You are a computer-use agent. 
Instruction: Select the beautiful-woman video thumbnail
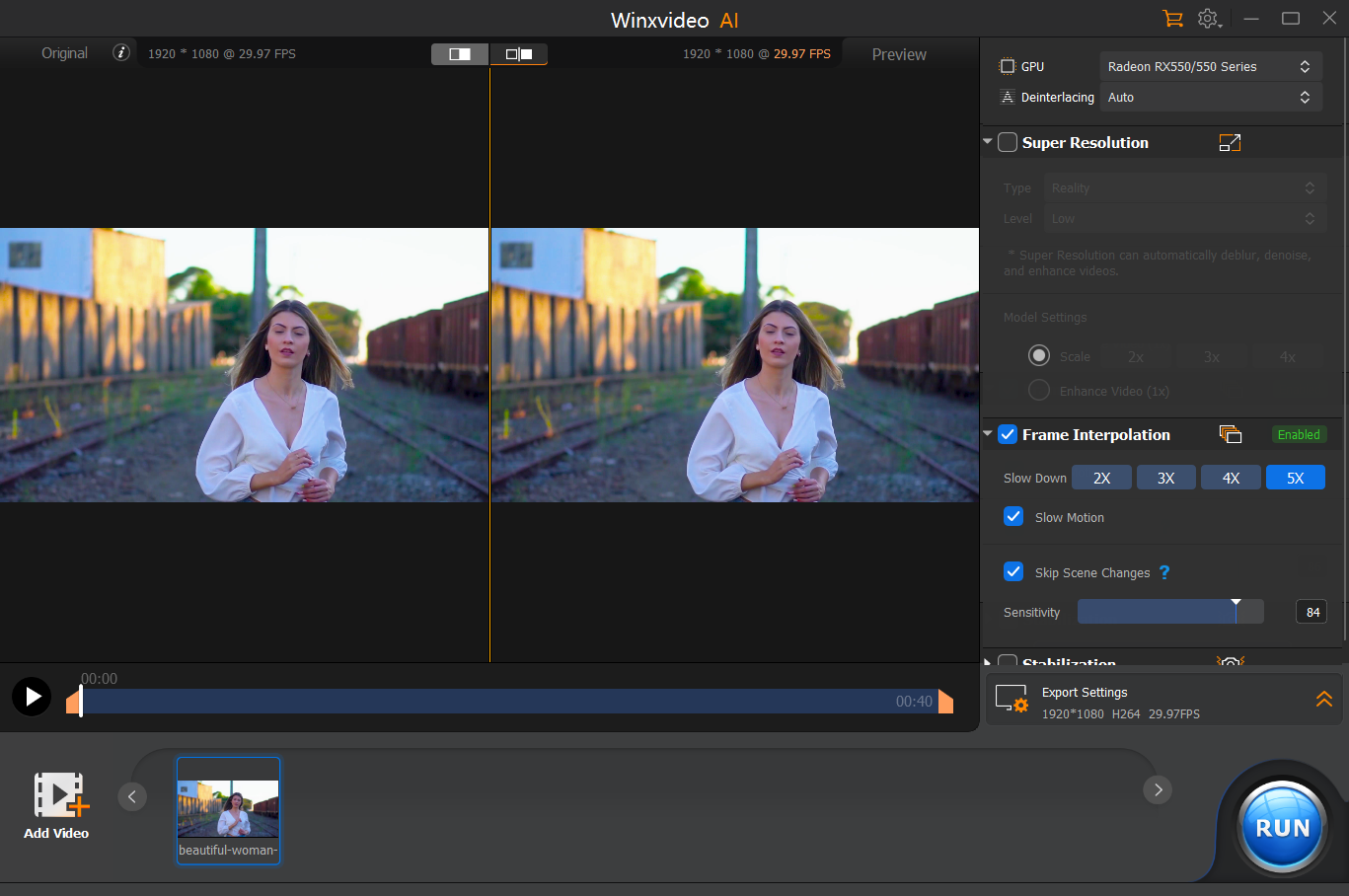228,809
